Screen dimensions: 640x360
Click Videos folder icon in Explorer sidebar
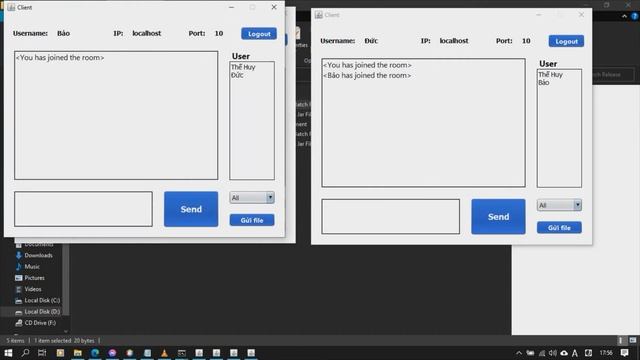click(19, 289)
